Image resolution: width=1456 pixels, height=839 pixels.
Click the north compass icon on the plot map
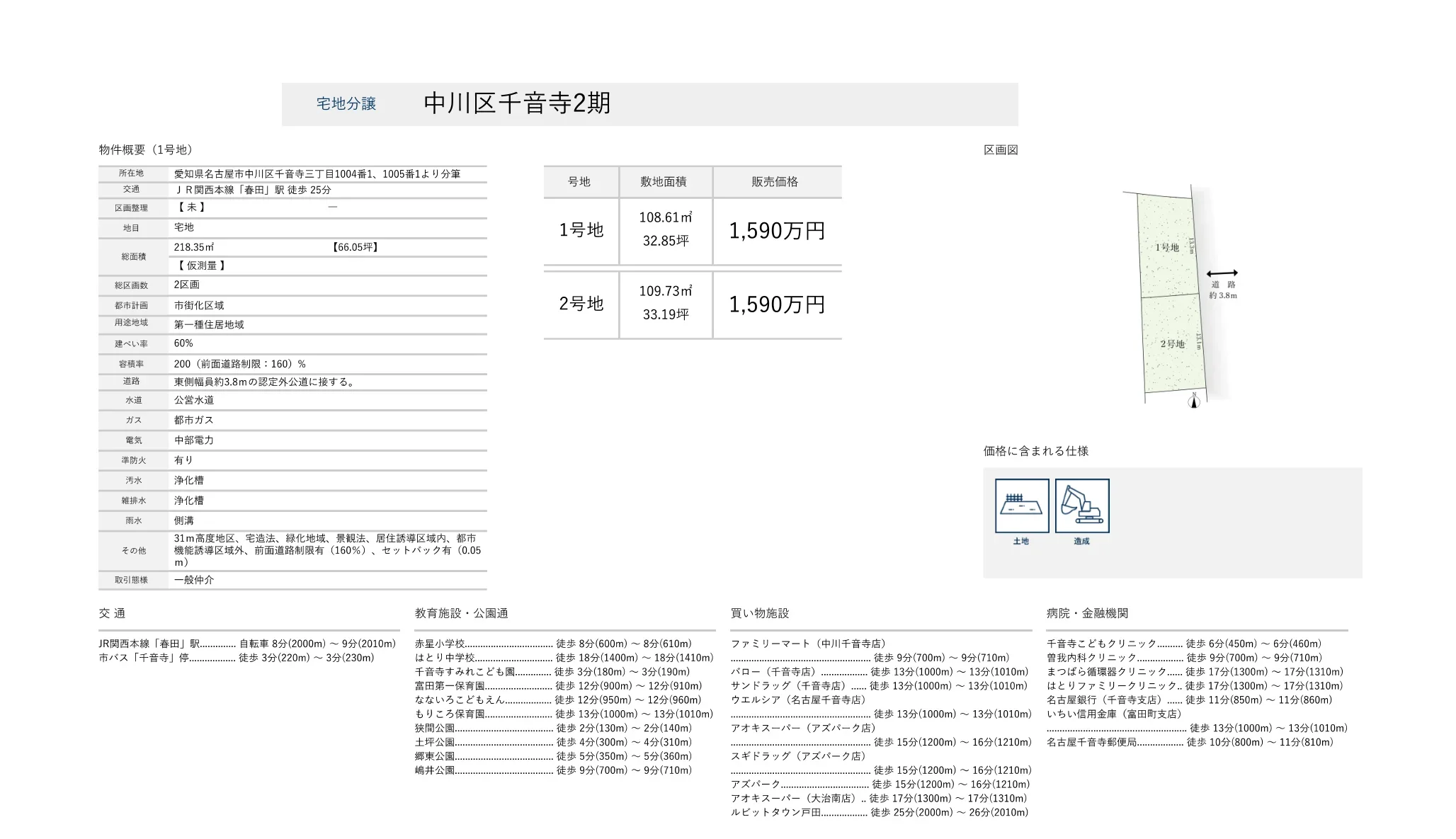1194,401
